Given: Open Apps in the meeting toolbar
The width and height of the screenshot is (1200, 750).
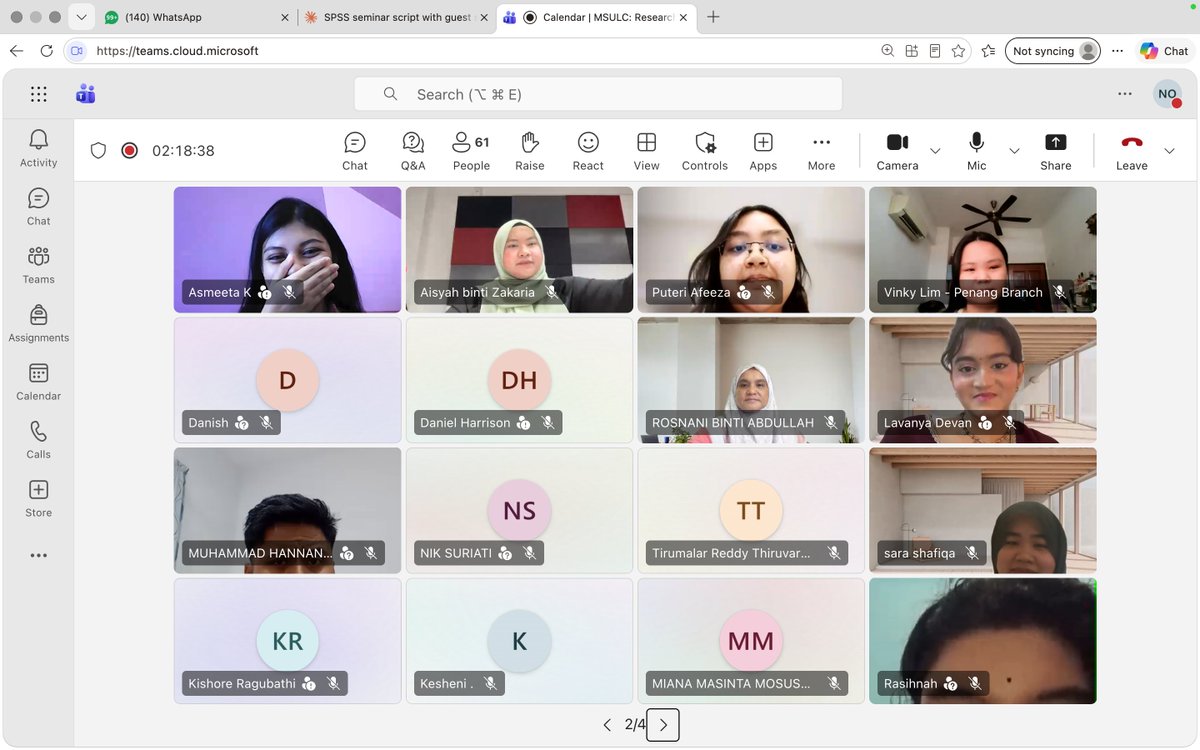Looking at the screenshot, I should (763, 151).
